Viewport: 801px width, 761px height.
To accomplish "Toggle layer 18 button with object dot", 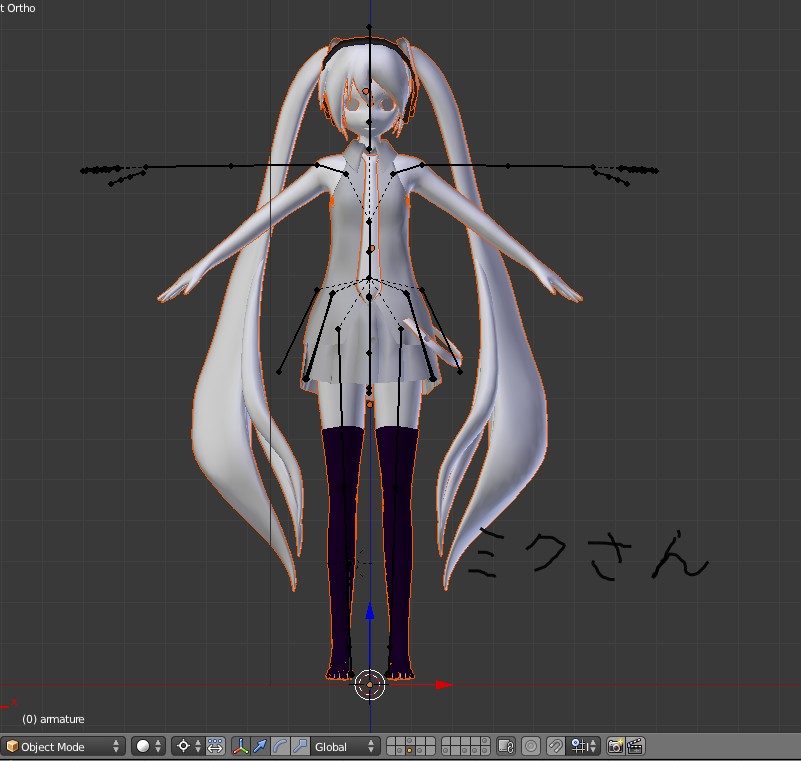I will [466, 750].
